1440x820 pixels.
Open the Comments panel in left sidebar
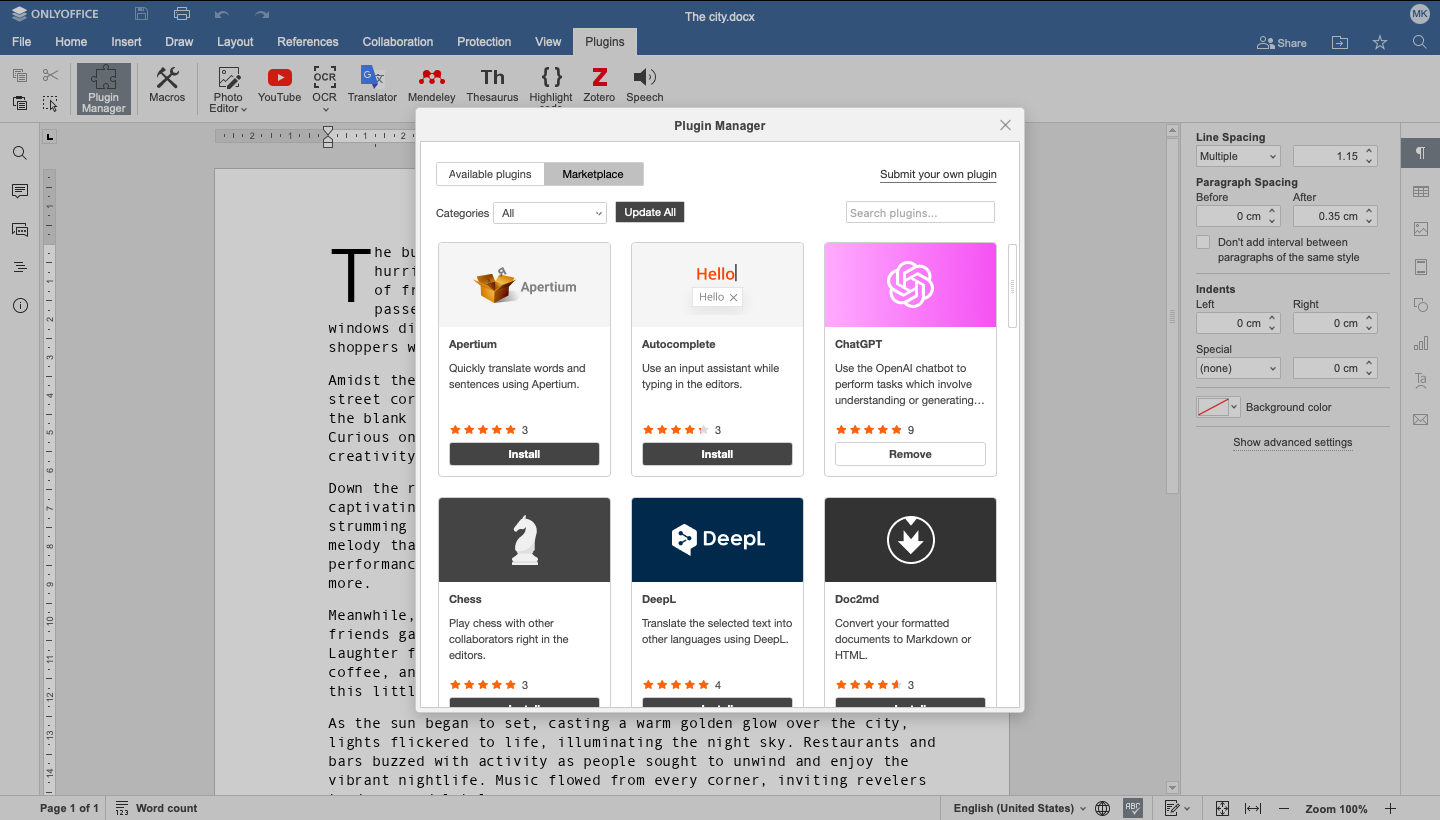click(20, 191)
